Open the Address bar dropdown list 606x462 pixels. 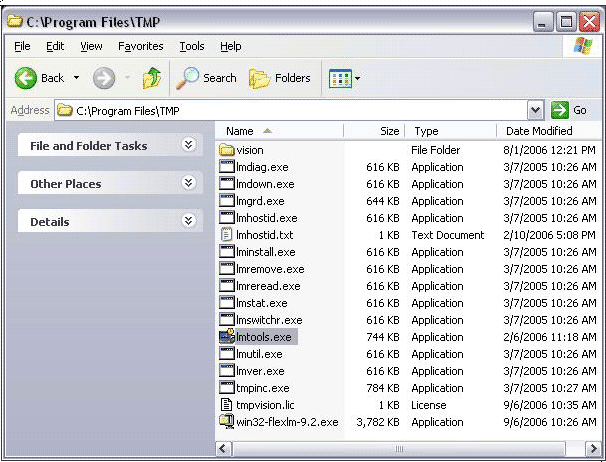(x=535, y=110)
